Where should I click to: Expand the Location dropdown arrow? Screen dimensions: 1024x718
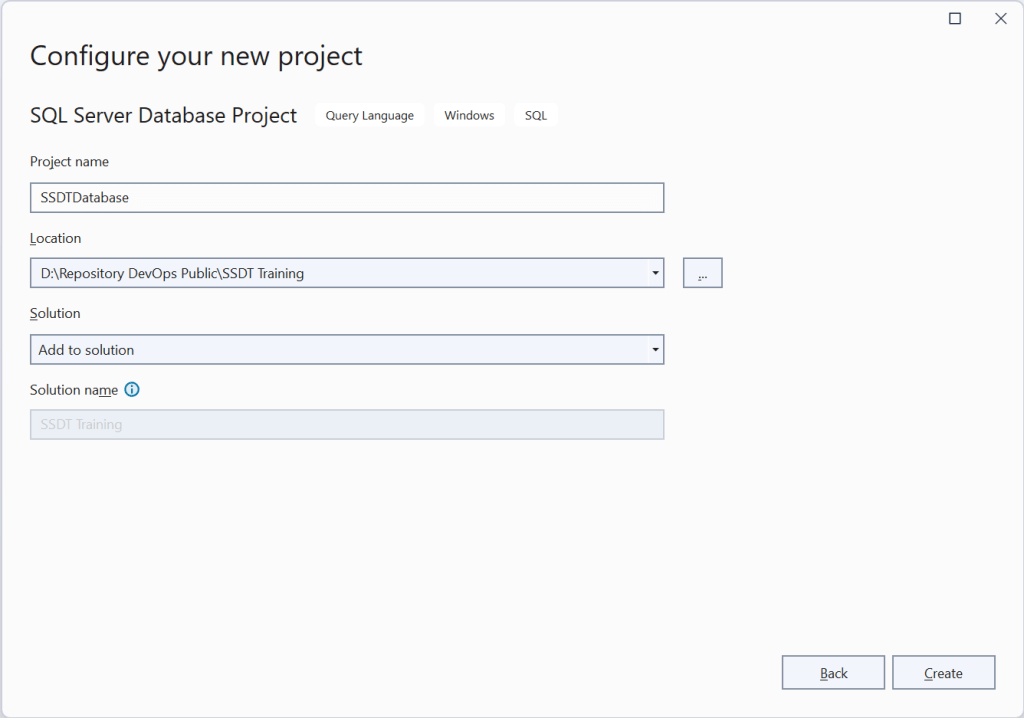(655, 272)
